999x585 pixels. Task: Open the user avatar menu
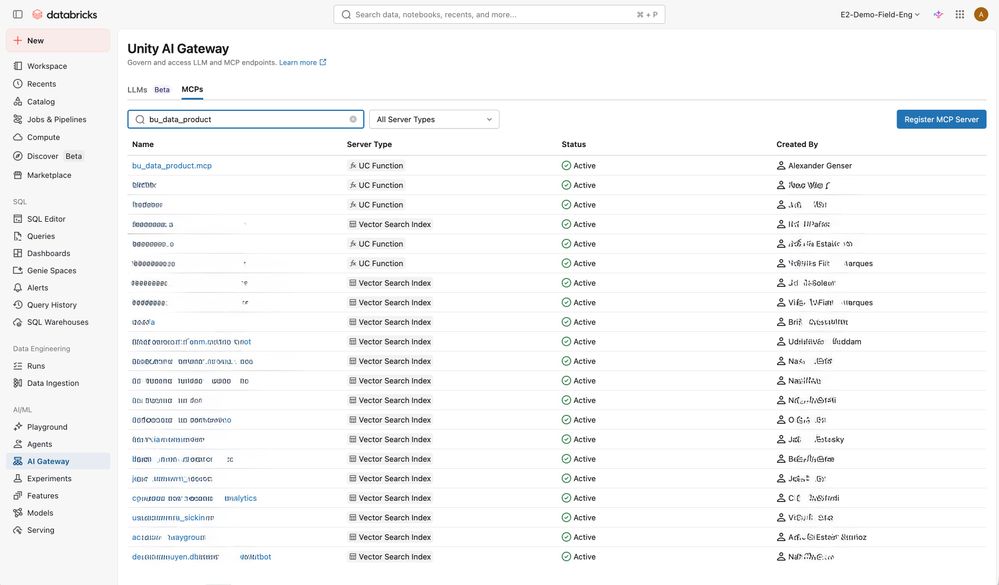coord(981,15)
